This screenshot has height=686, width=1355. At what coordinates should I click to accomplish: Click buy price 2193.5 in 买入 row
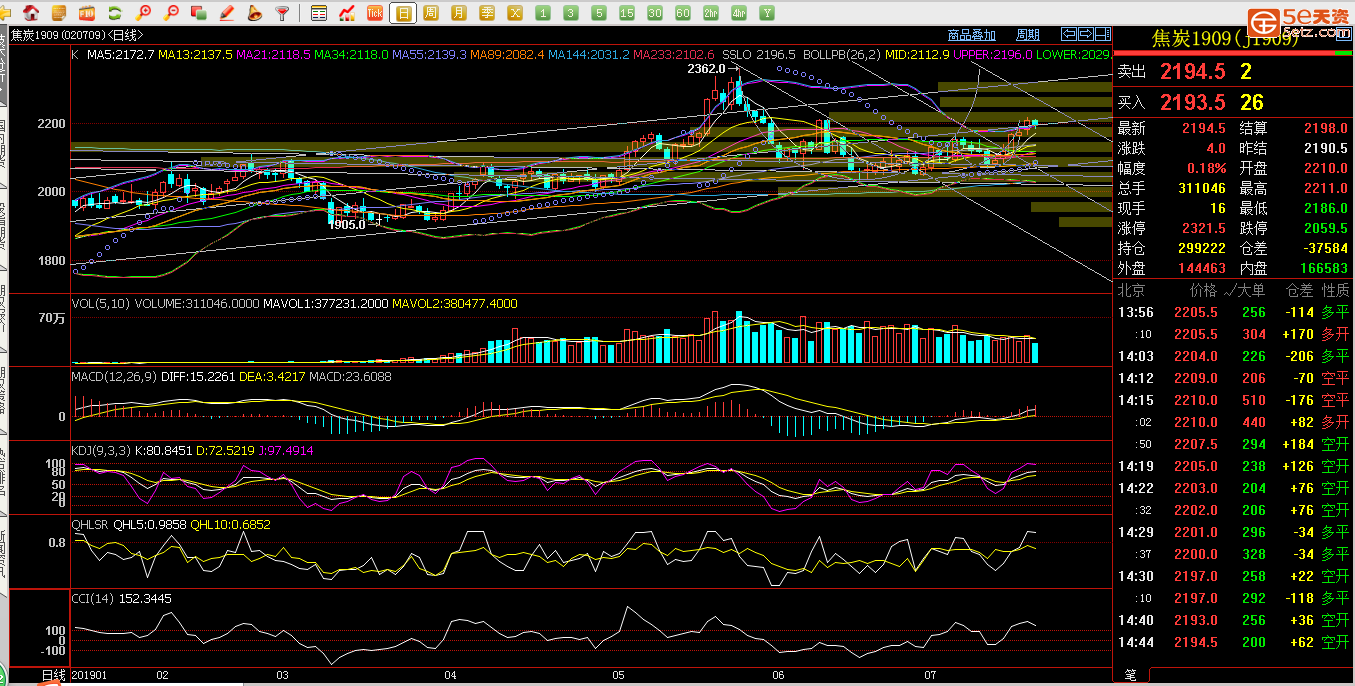[x=1192, y=102]
